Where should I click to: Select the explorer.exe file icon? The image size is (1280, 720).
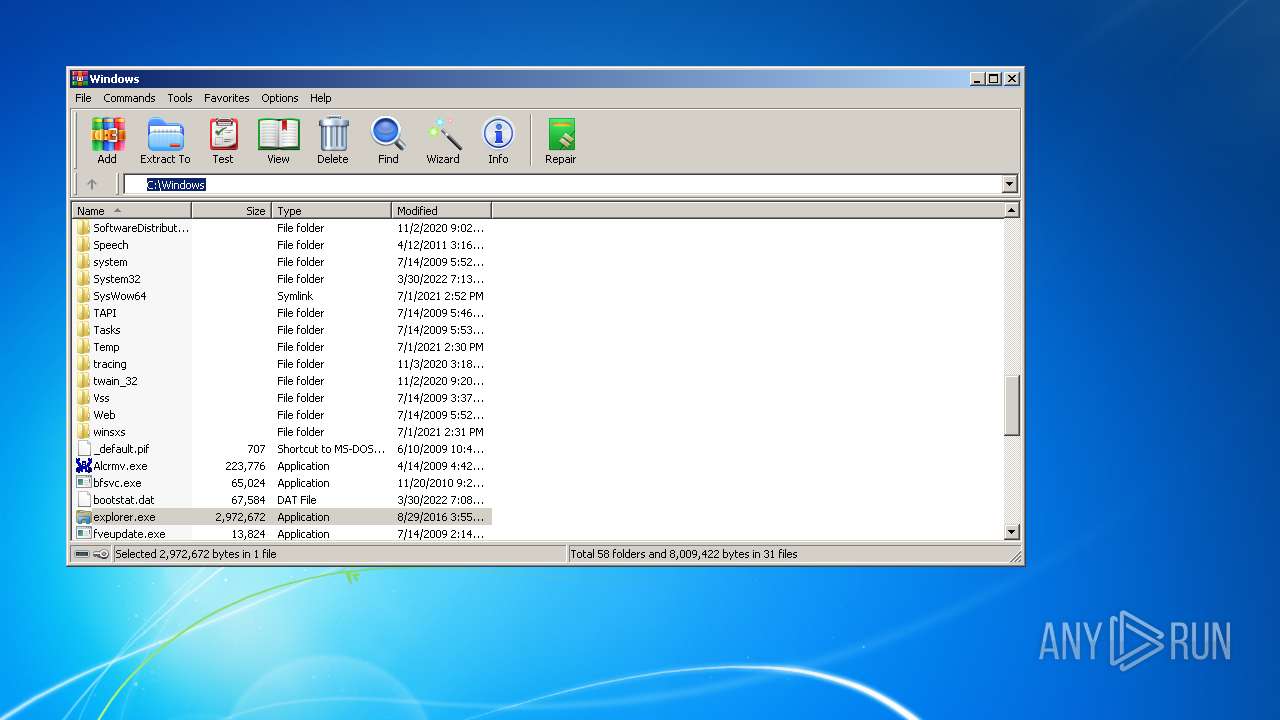pos(84,517)
